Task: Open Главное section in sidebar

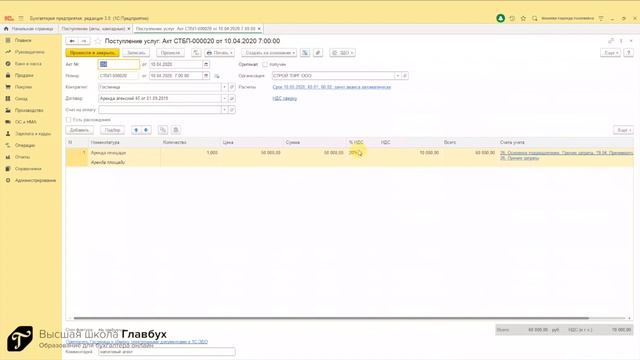Action: [23, 40]
